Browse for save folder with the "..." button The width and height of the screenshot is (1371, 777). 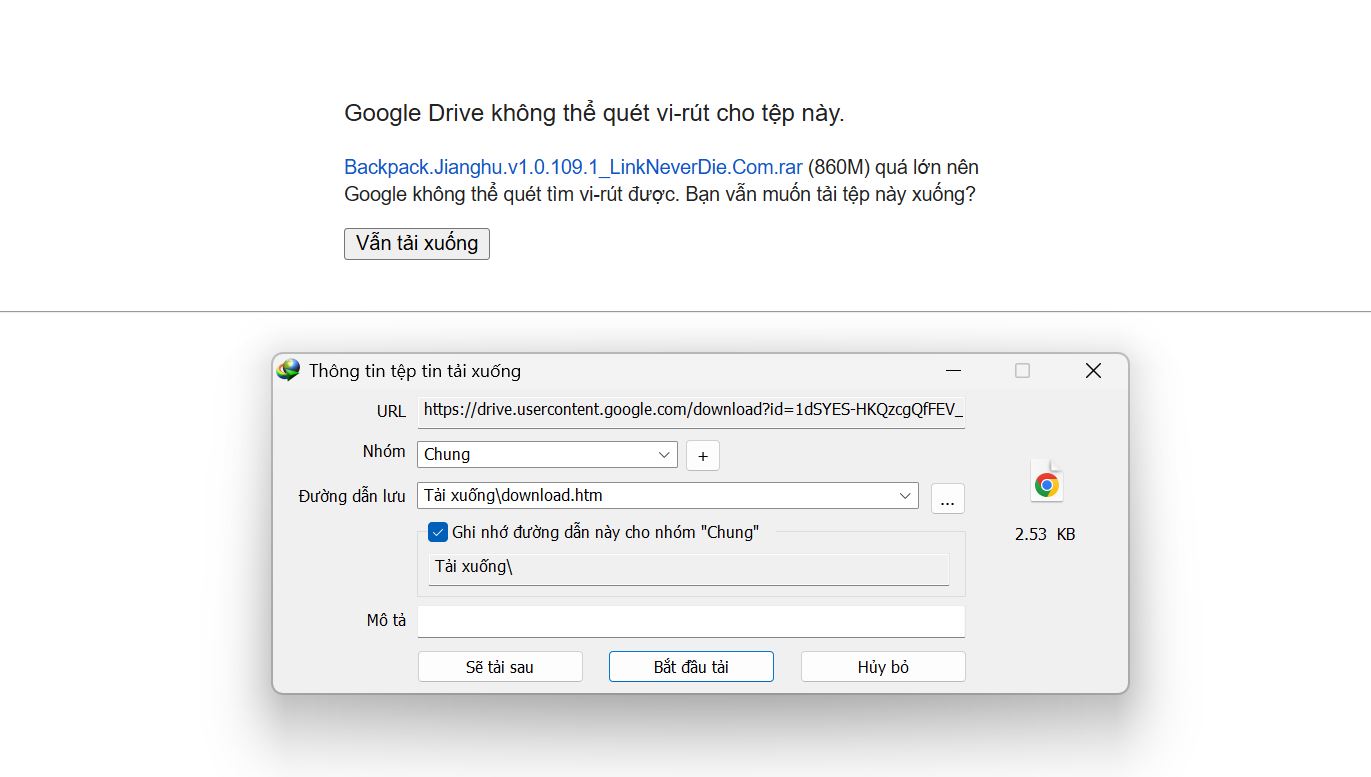coord(948,497)
